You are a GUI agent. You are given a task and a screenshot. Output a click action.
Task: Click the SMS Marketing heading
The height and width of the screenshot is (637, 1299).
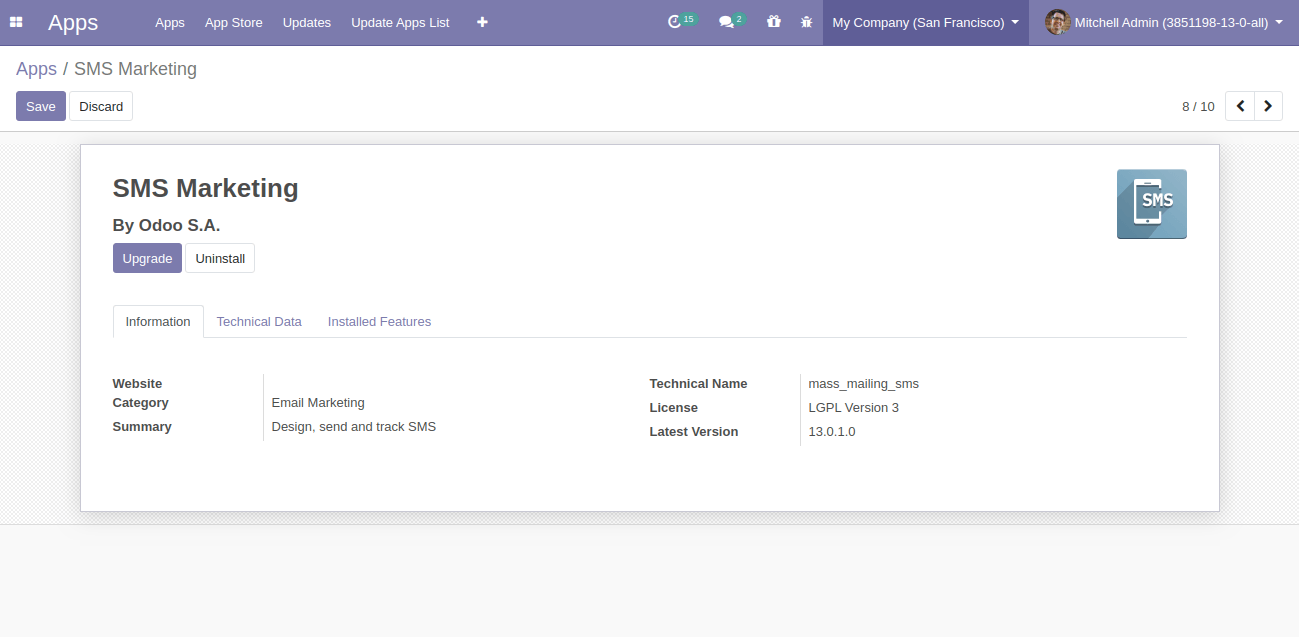pyautogui.click(x=205, y=188)
